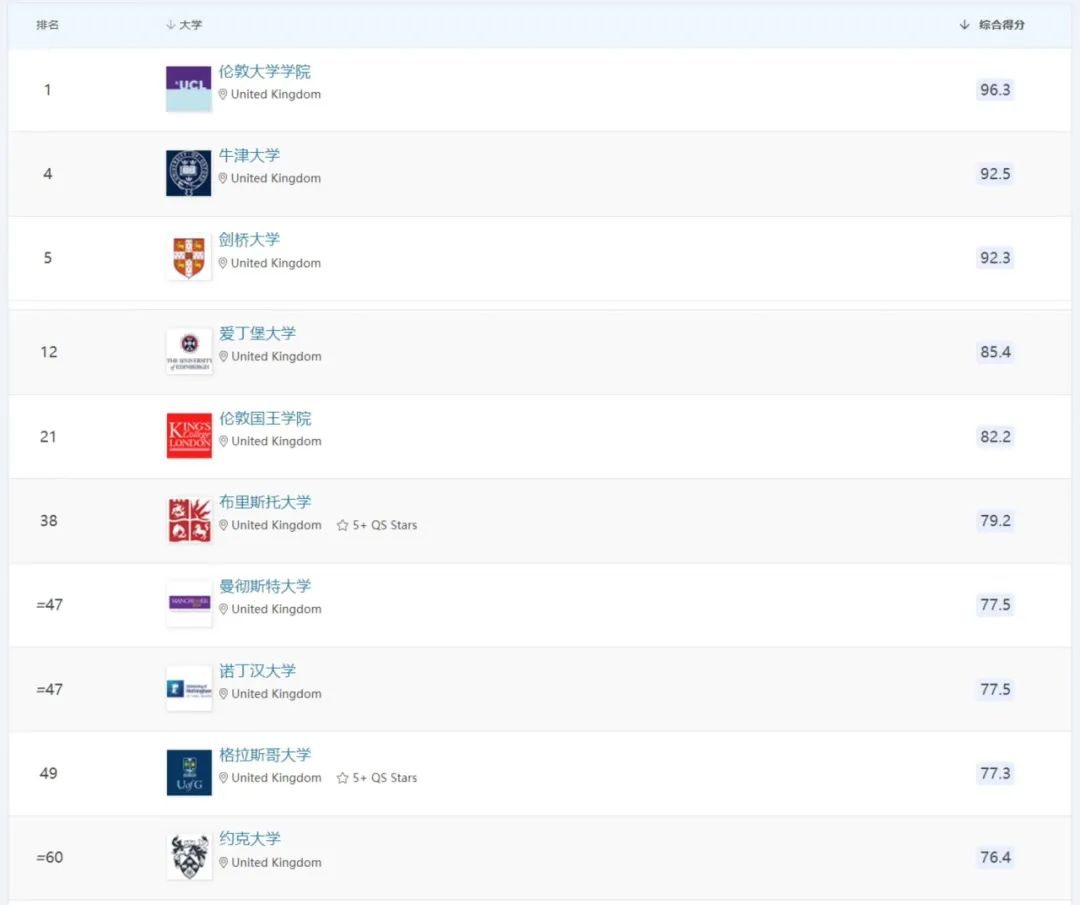
Task: Open the 伦敦国王学院 link
Action: (x=265, y=418)
